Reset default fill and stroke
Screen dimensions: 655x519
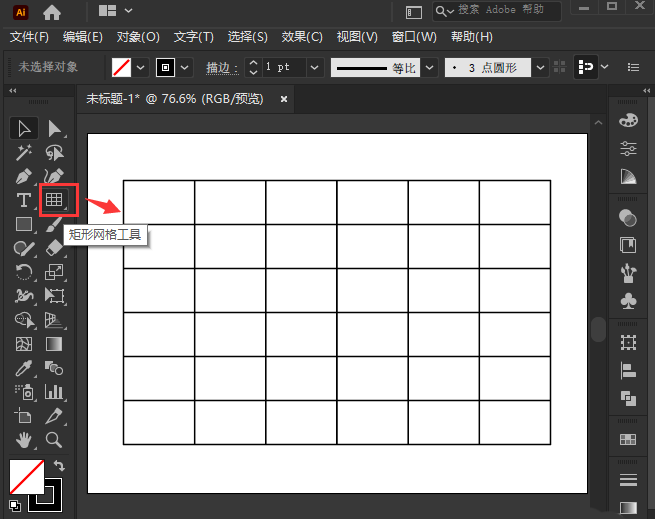click(x=15, y=506)
